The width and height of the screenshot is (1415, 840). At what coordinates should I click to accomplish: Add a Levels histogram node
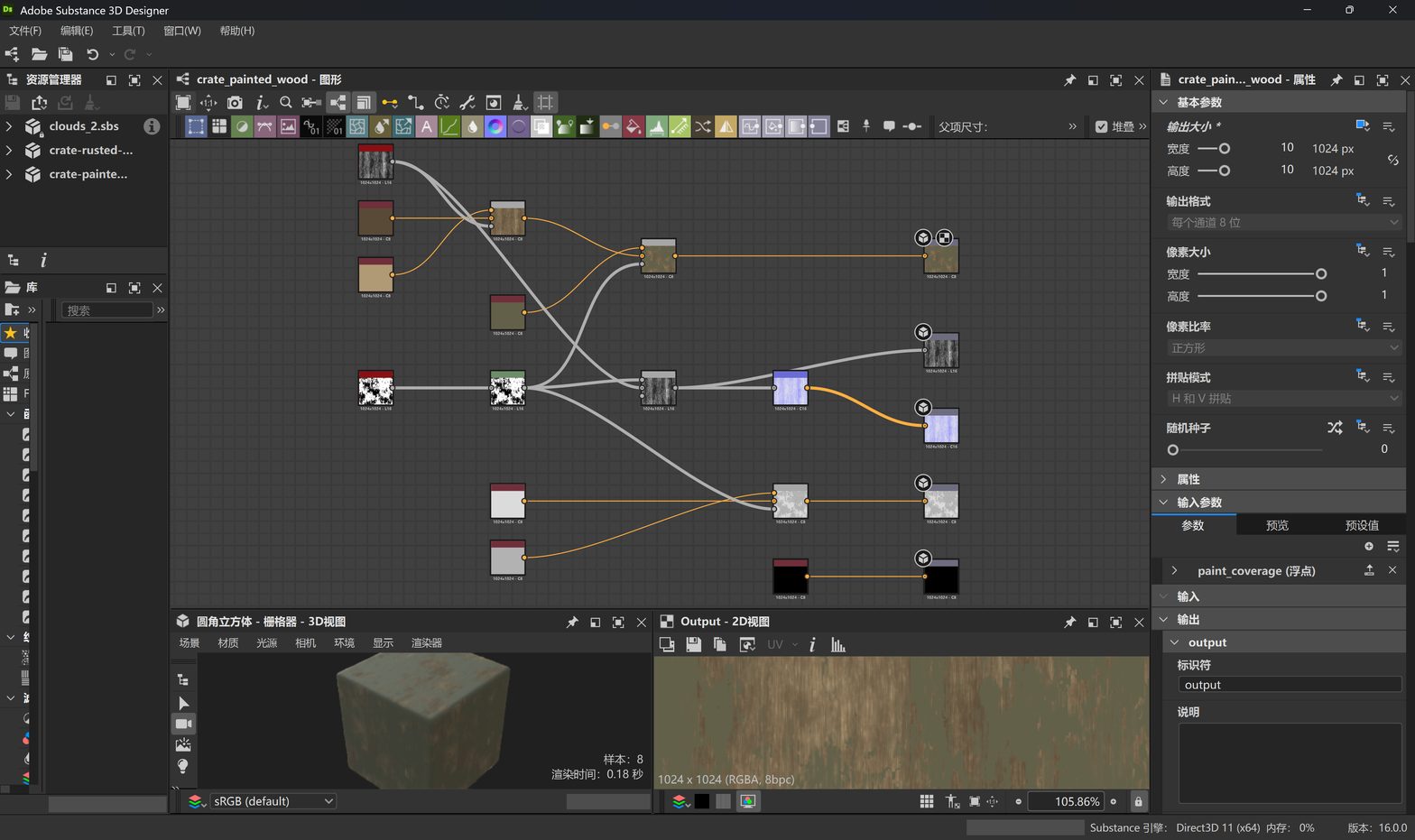[656, 126]
